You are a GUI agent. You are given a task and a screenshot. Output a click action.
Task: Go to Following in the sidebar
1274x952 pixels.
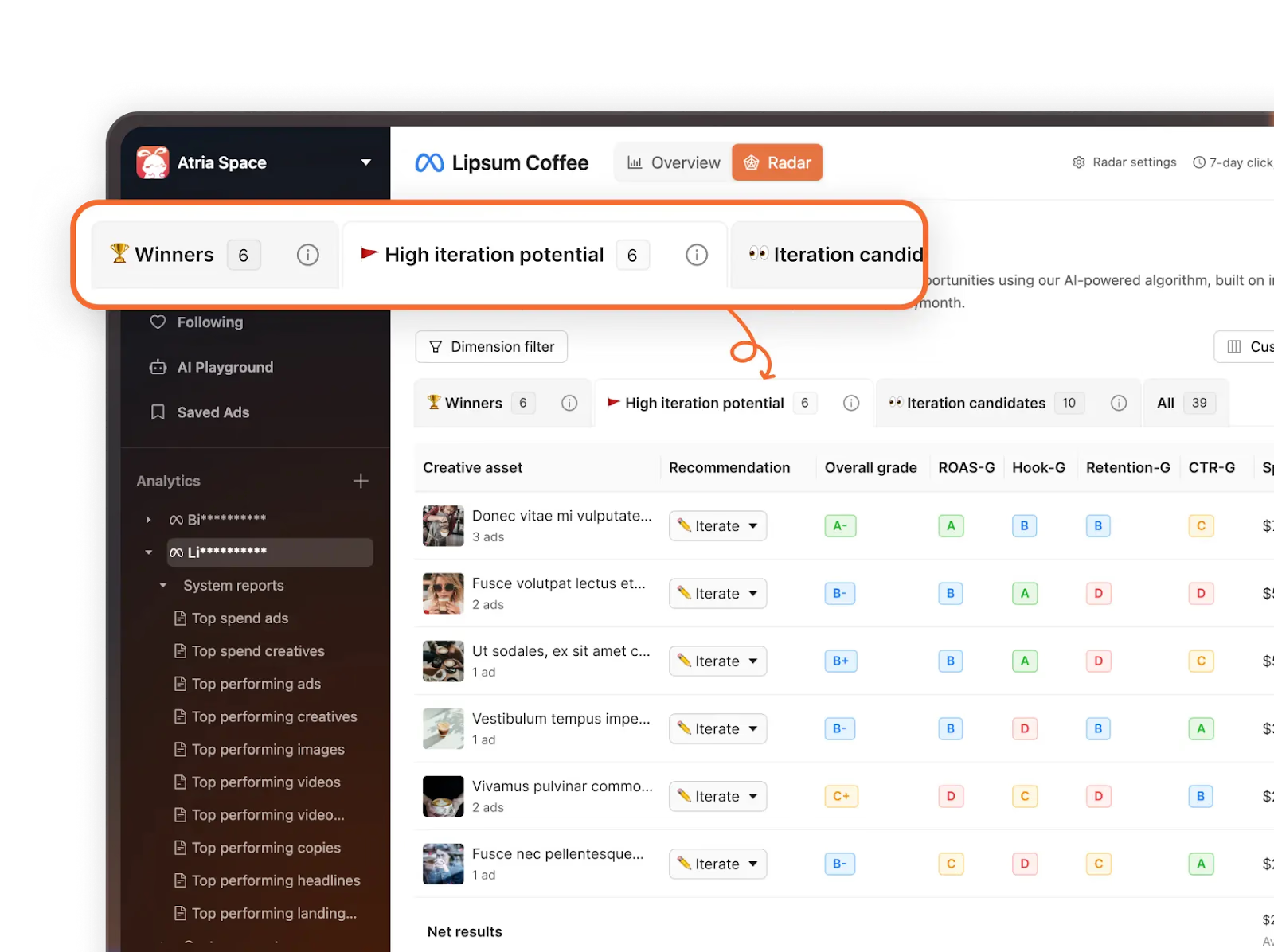click(x=209, y=322)
